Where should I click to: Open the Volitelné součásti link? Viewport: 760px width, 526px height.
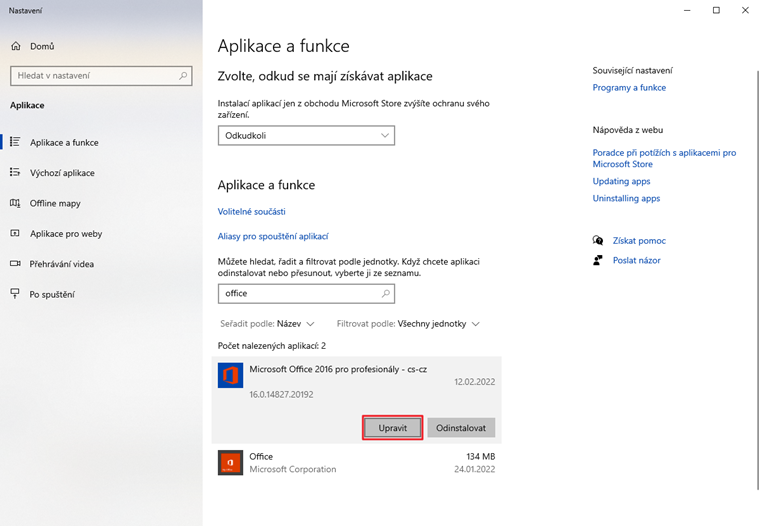[x=252, y=211]
